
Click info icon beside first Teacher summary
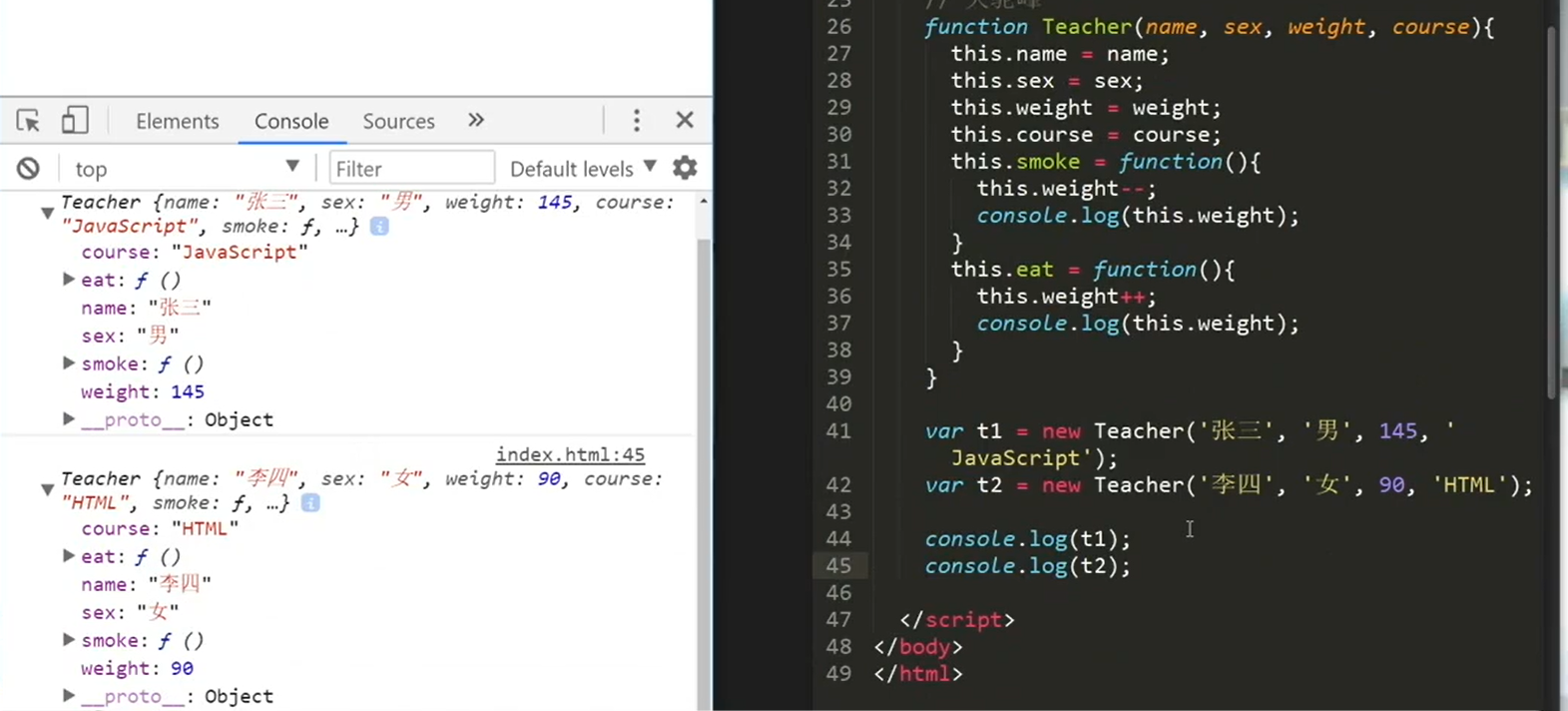379,227
